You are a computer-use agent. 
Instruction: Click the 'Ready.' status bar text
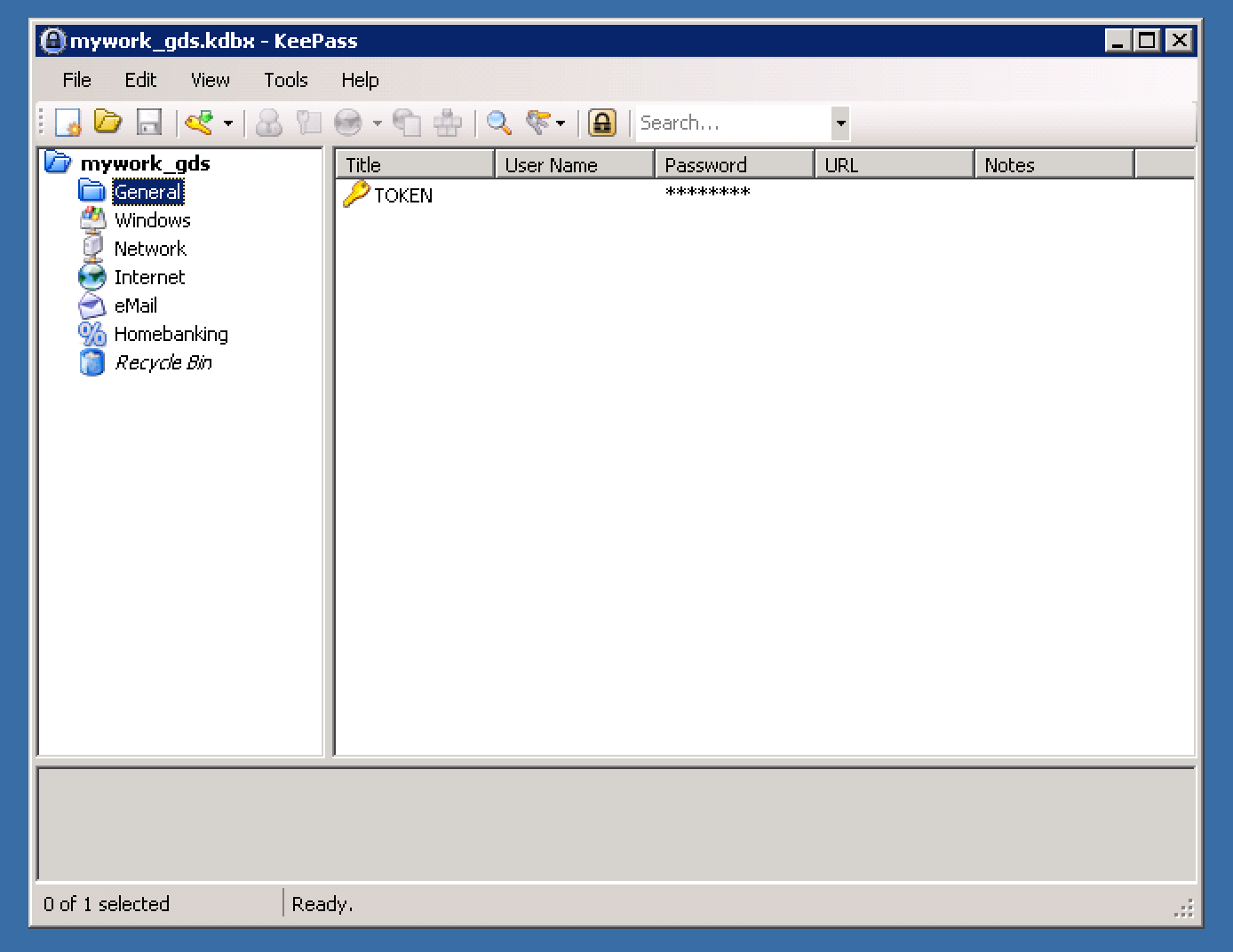(322, 904)
